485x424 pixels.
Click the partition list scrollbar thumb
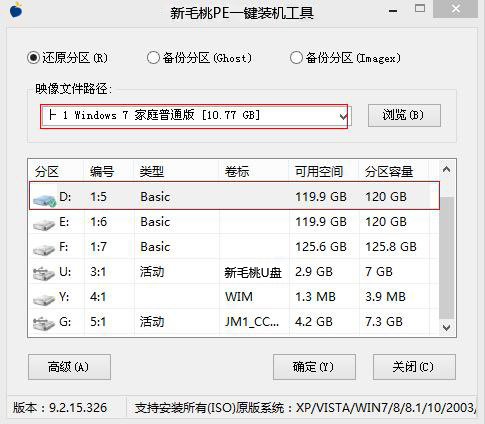point(447,258)
